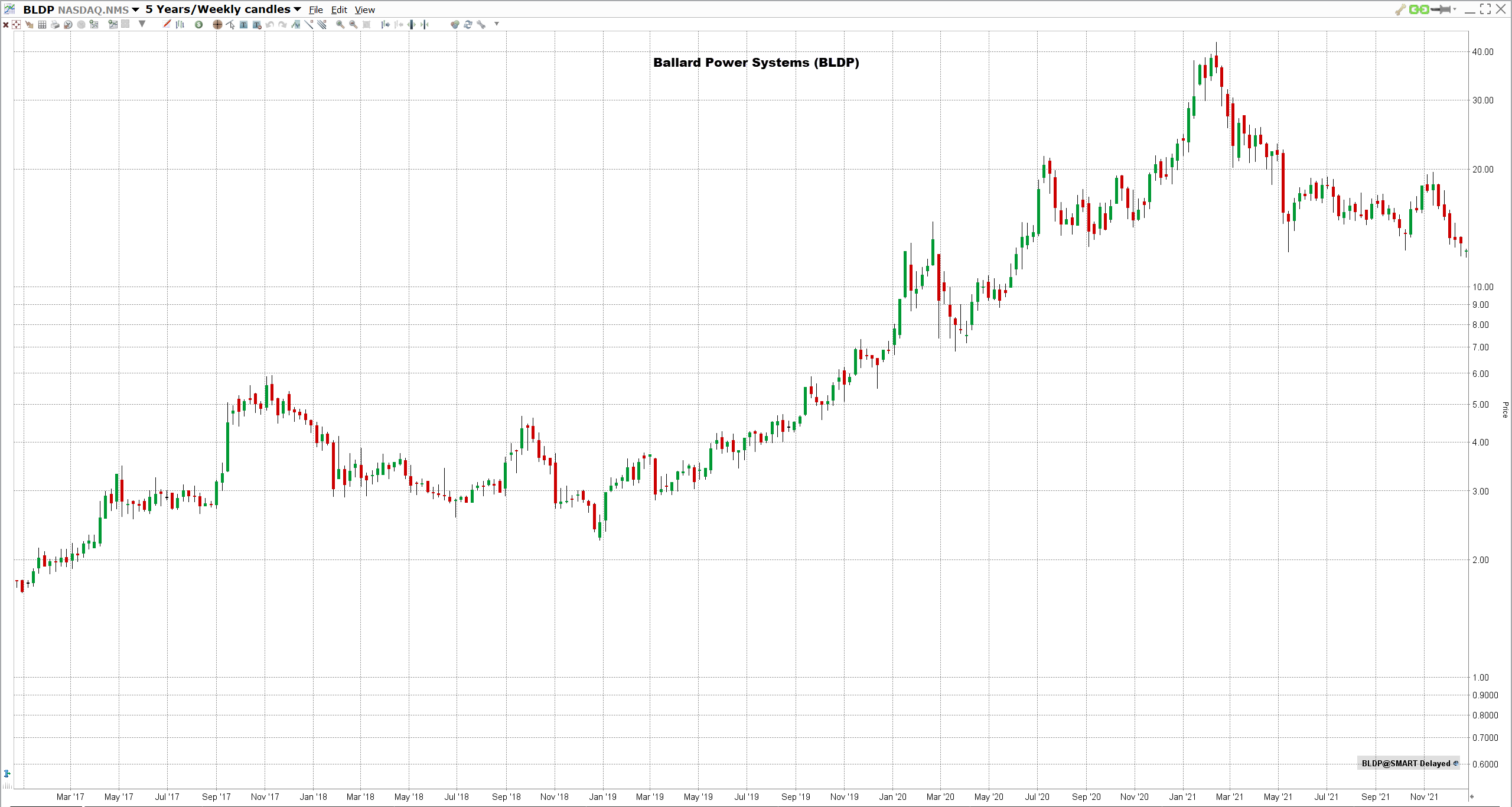Select the red pencil drawing tool

coord(167,24)
